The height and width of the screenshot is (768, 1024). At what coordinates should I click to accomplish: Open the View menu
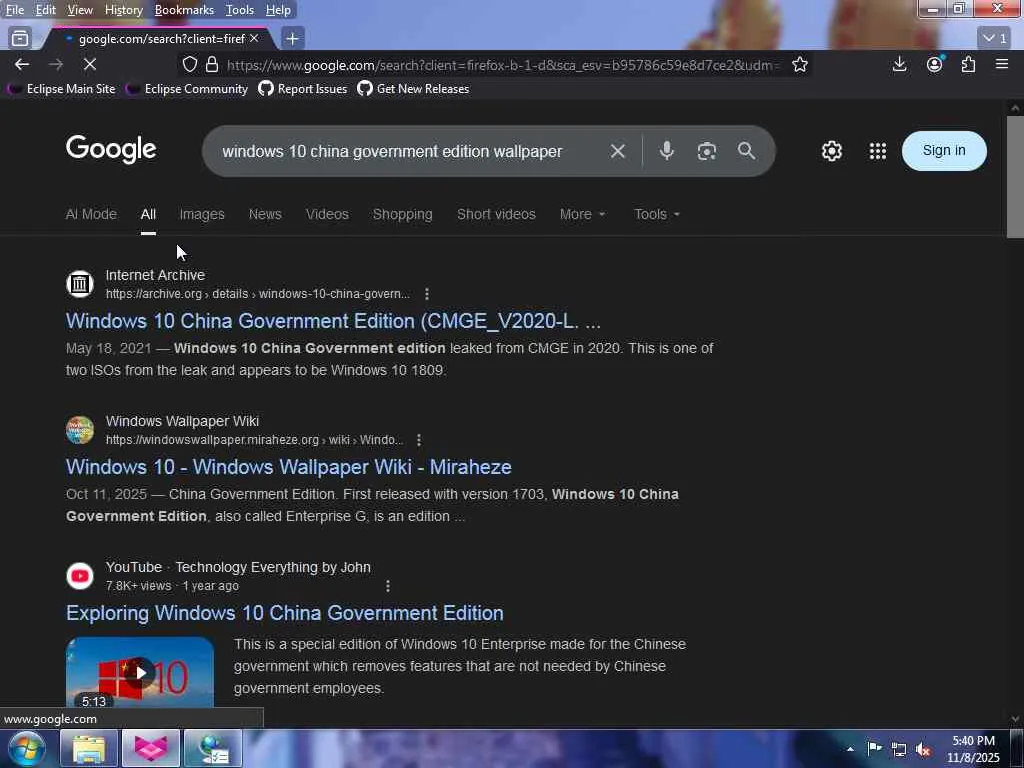coord(80,10)
